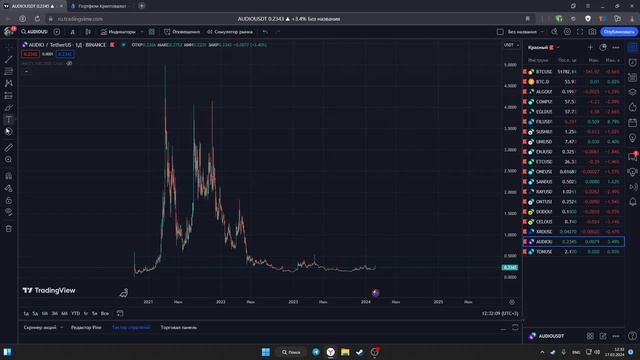Select the pattern tool in left toolbar
This screenshot has height=360, width=640.
click(x=9, y=83)
